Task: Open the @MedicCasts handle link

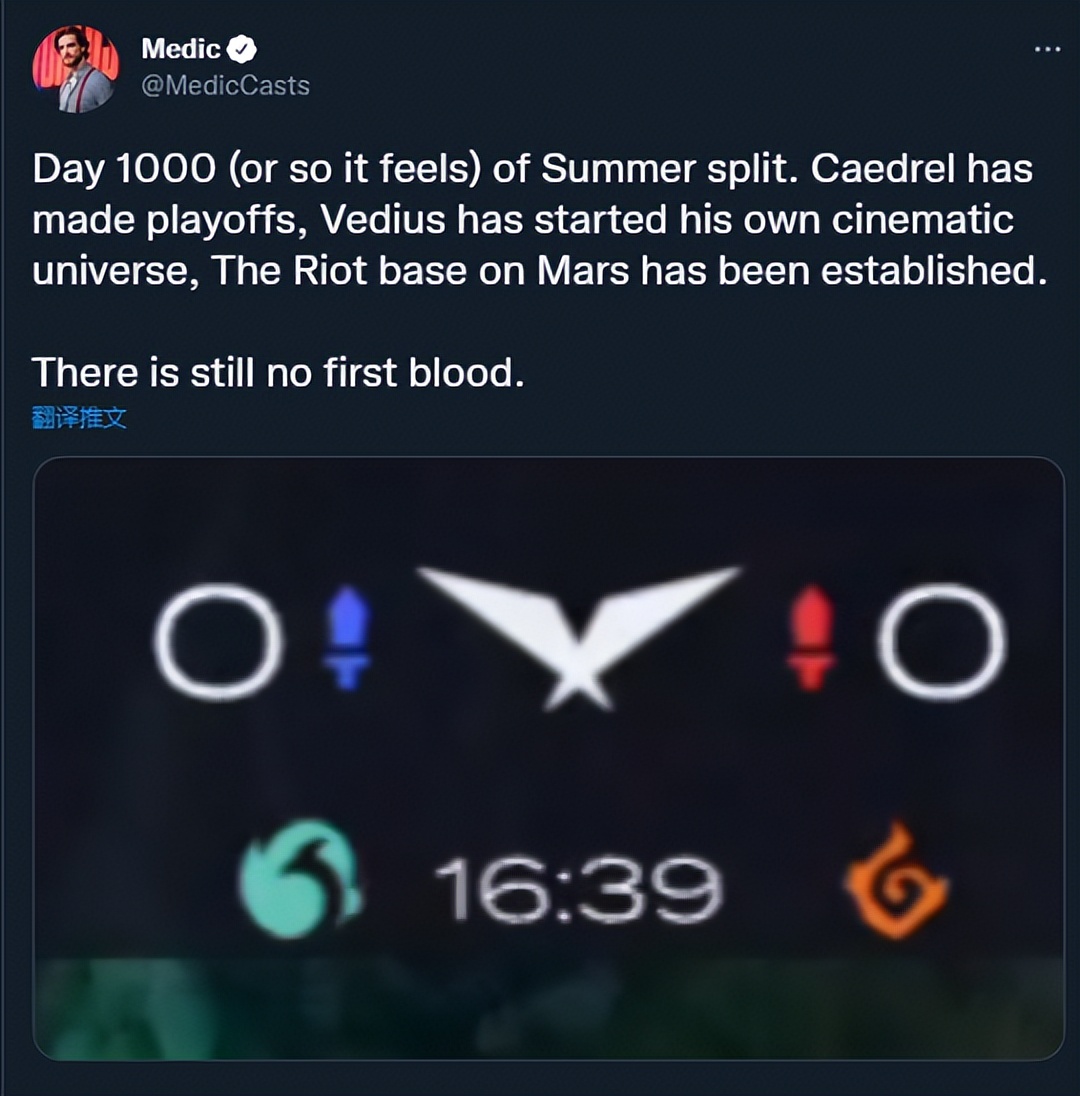Action: click(x=225, y=85)
